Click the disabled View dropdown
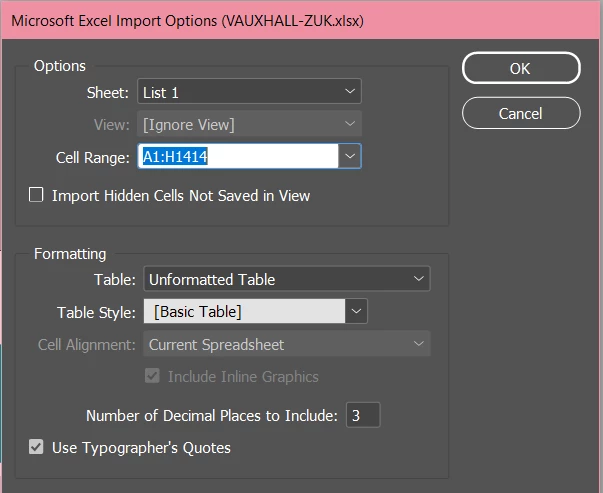 coord(249,124)
